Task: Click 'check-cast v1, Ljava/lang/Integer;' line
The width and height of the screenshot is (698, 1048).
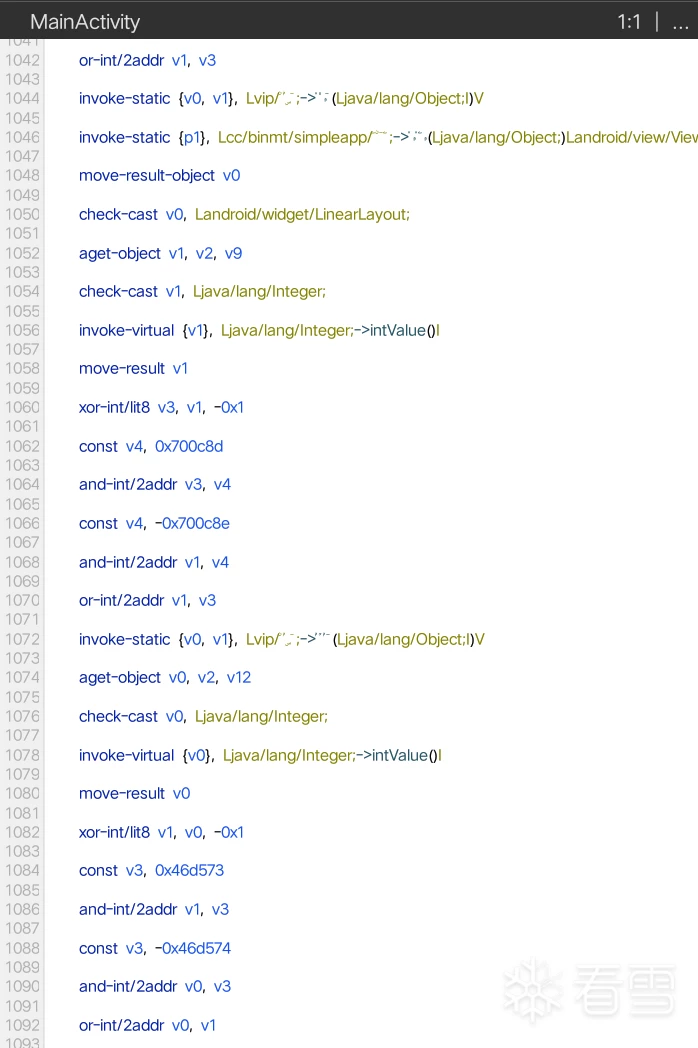Action: coord(202,291)
